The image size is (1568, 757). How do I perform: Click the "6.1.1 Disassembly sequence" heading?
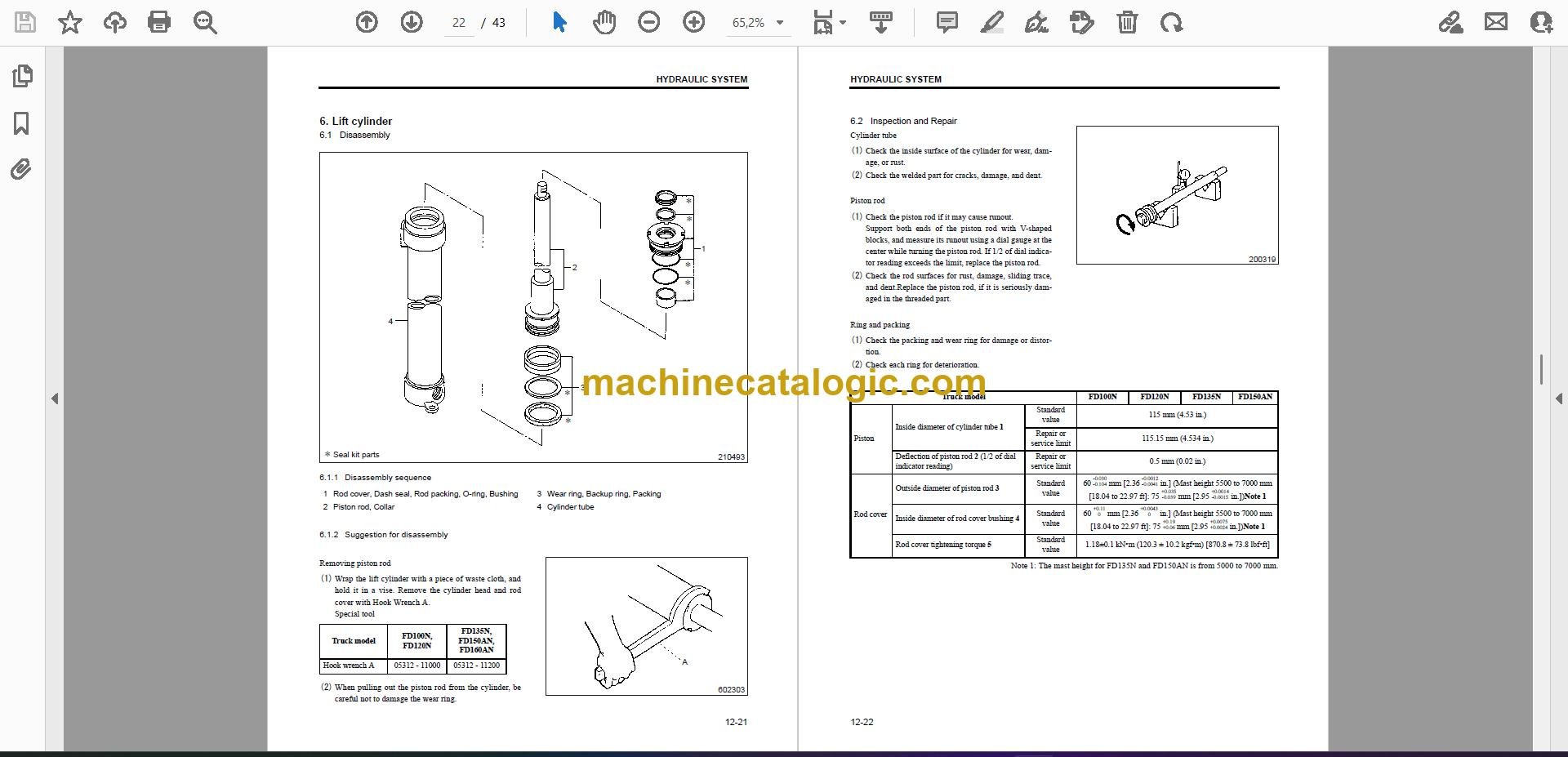click(375, 478)
